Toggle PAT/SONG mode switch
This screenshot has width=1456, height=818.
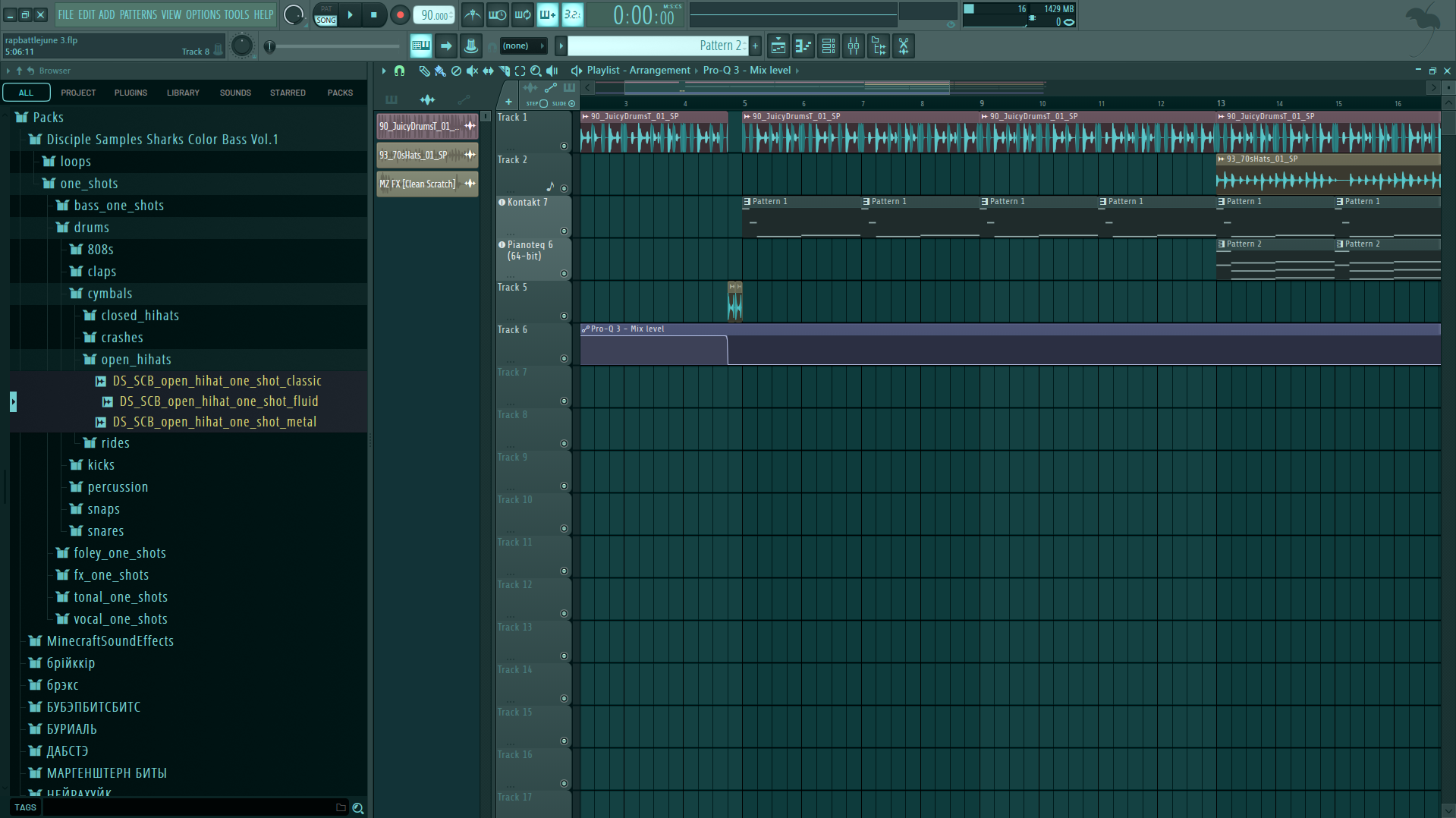[x=325, y=14]
